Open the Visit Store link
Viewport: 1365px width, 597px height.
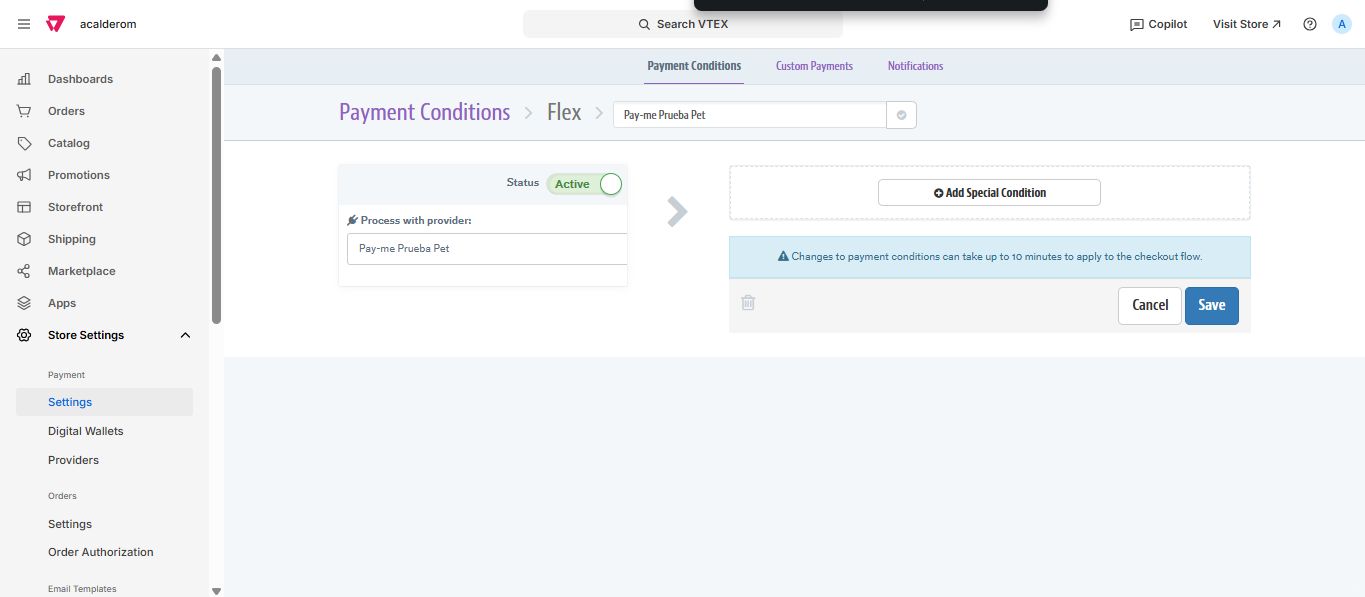pyautogui.click(x=1246, y=24)
